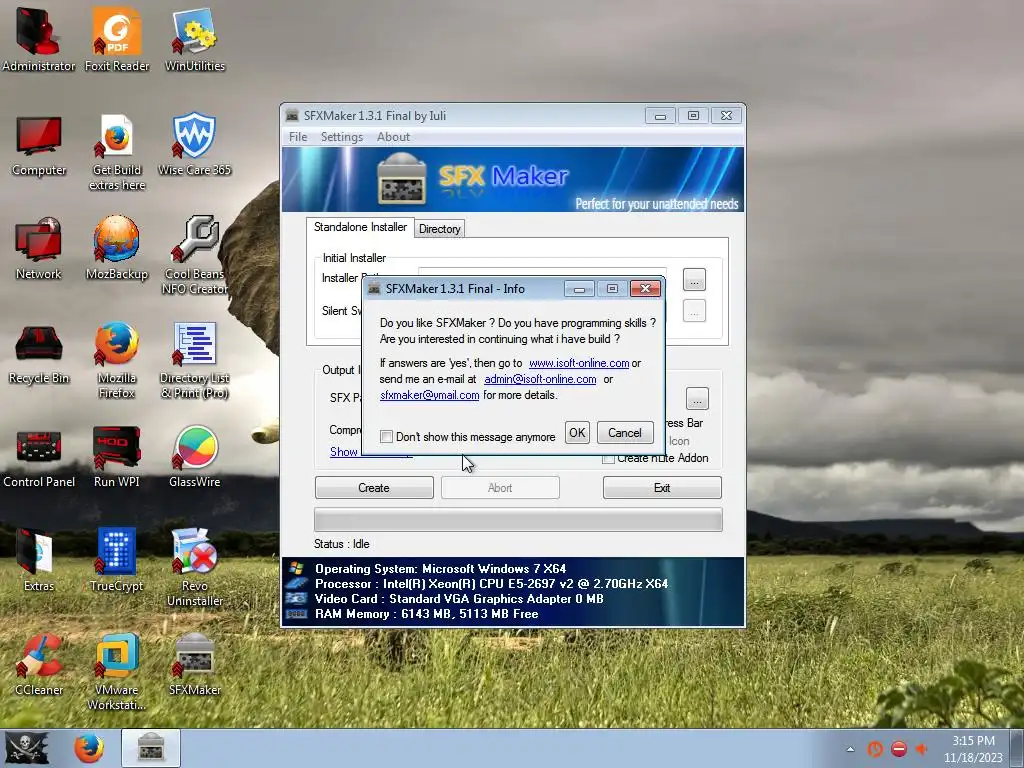Select the Computer desktop icon
This screenshot has height=768, width=1024.
coord(39,146)
